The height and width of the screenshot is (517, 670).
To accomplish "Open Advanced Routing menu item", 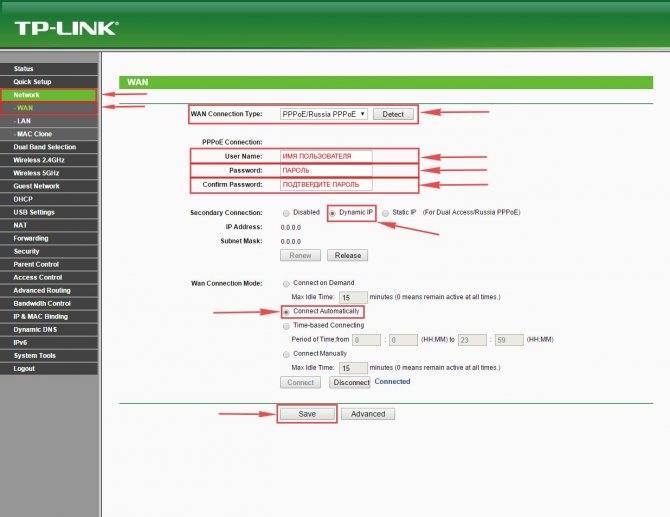I will tap(49, 290).
